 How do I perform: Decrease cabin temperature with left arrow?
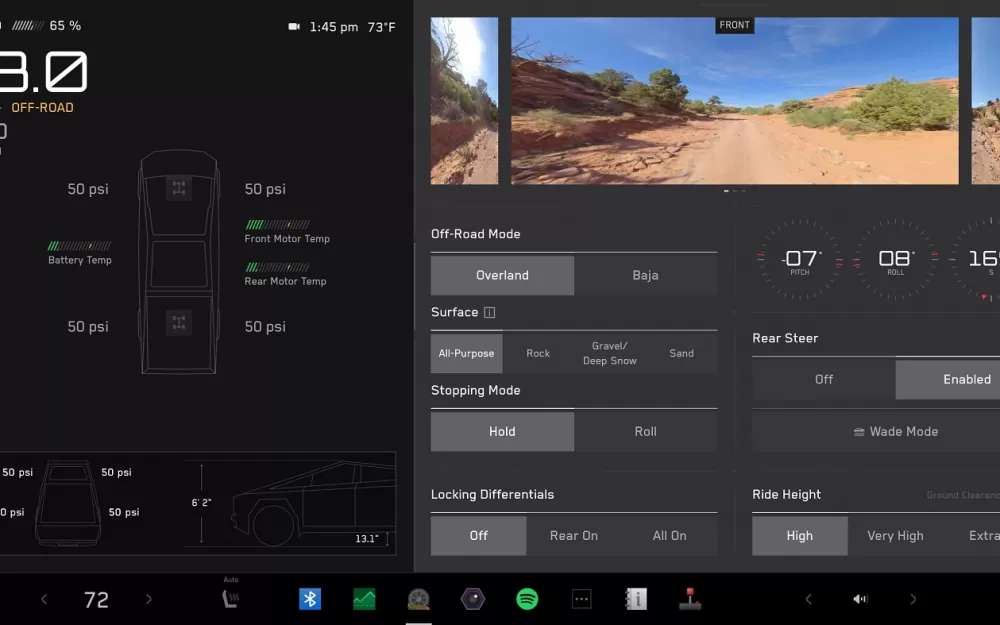44,599
